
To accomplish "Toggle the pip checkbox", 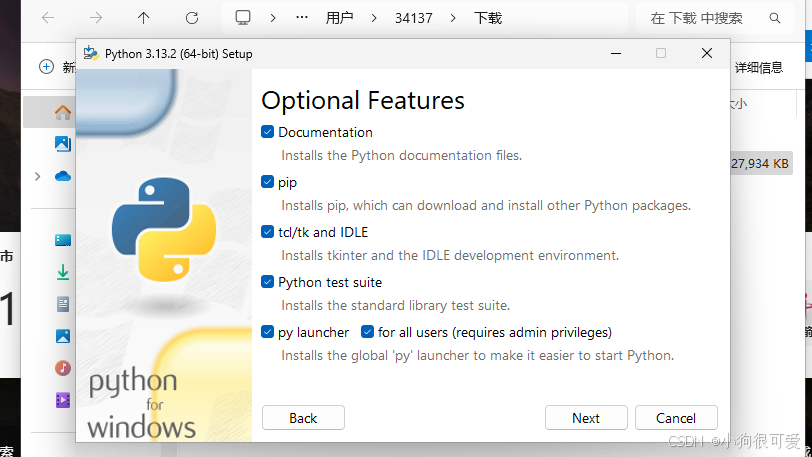I will pos(267,182).
